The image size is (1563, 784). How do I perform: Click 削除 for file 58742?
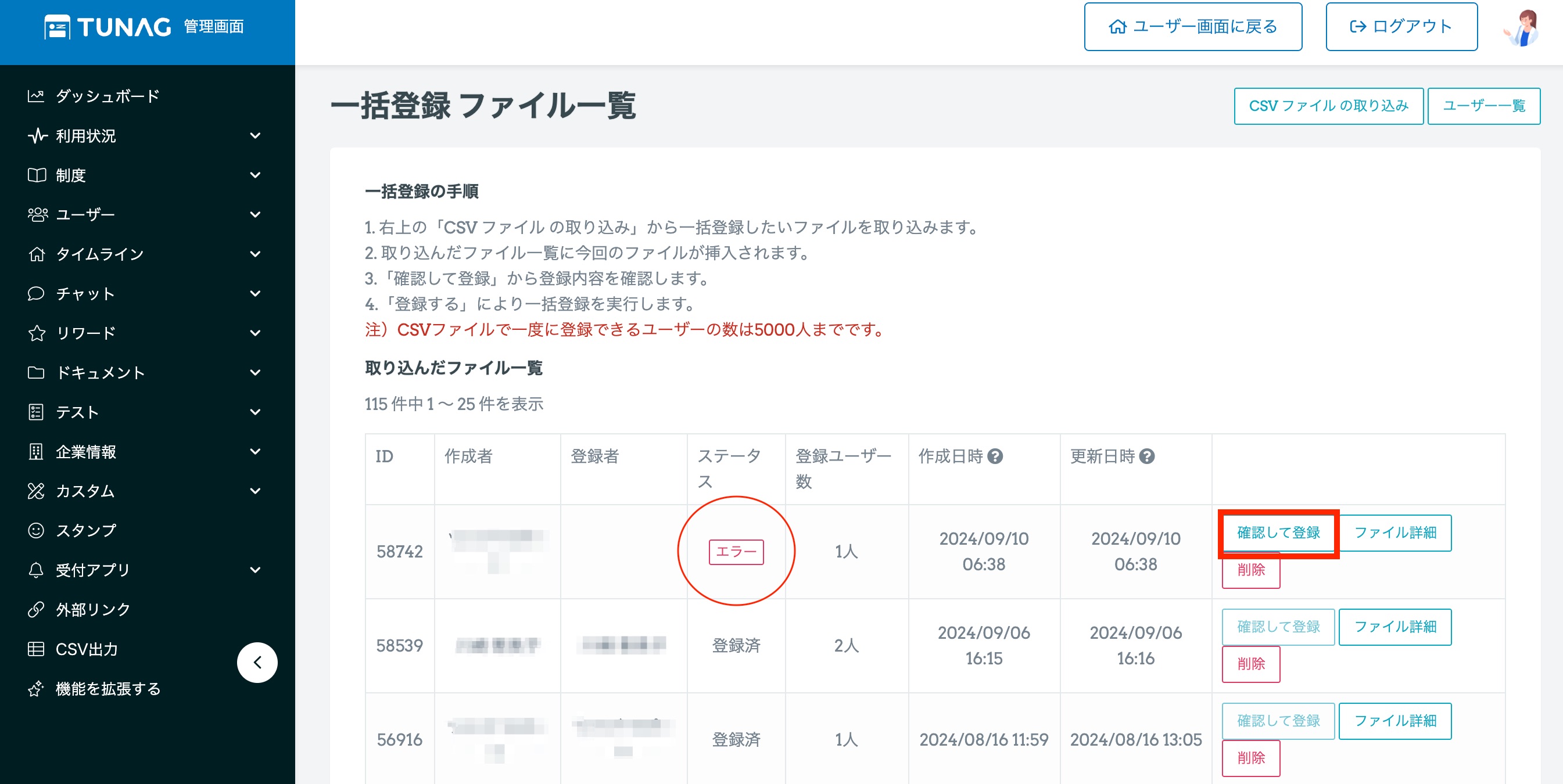tap(1250, 569)
